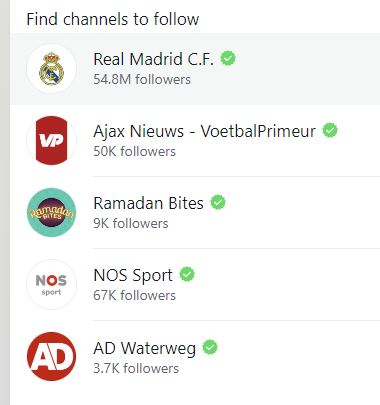This screenshot has height=405, width=380.
Task: Click the red VP VoetbalPrimeur logo
Action: click(51, 140)
